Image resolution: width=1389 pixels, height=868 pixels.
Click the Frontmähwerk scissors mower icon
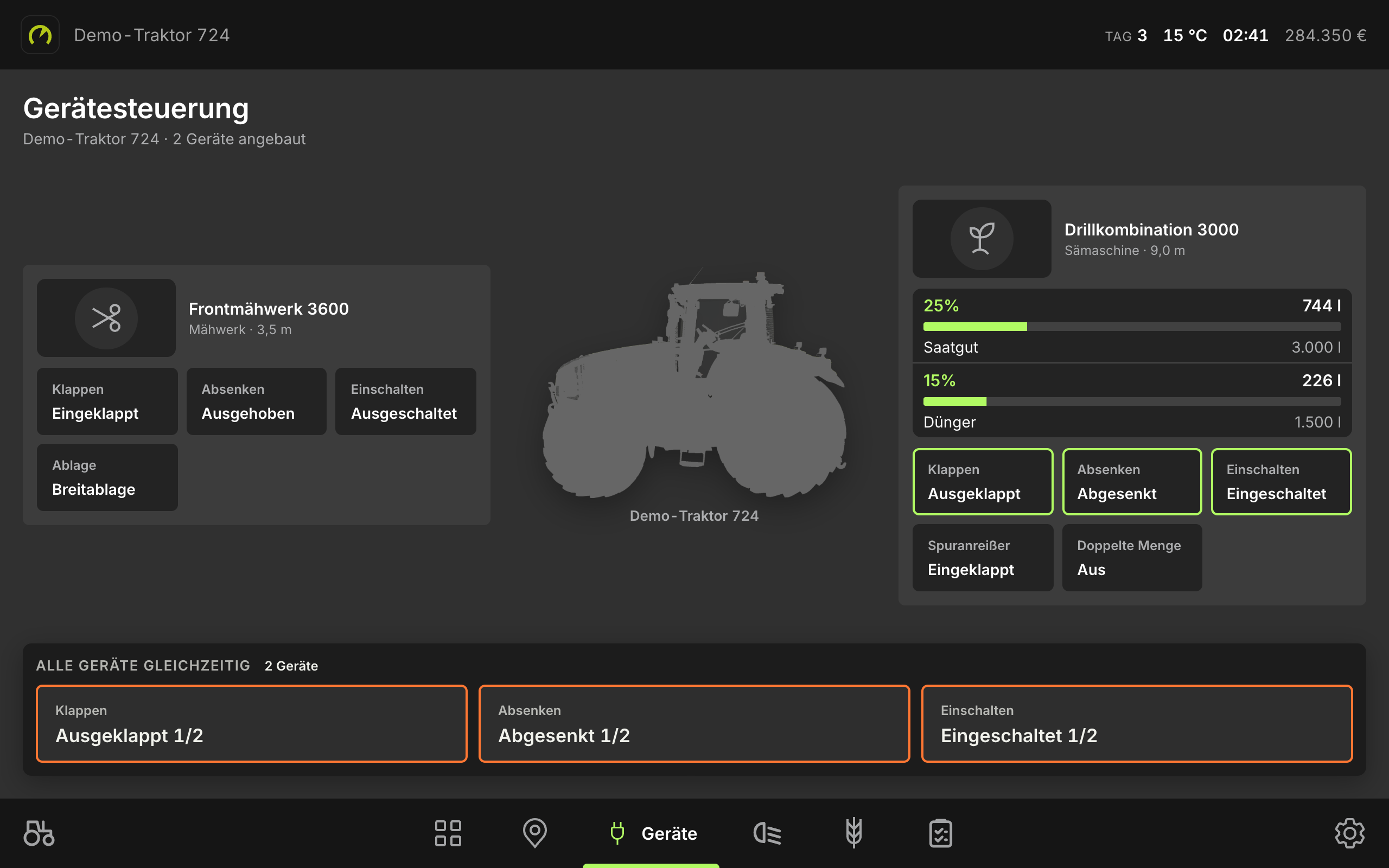[106, 318]
